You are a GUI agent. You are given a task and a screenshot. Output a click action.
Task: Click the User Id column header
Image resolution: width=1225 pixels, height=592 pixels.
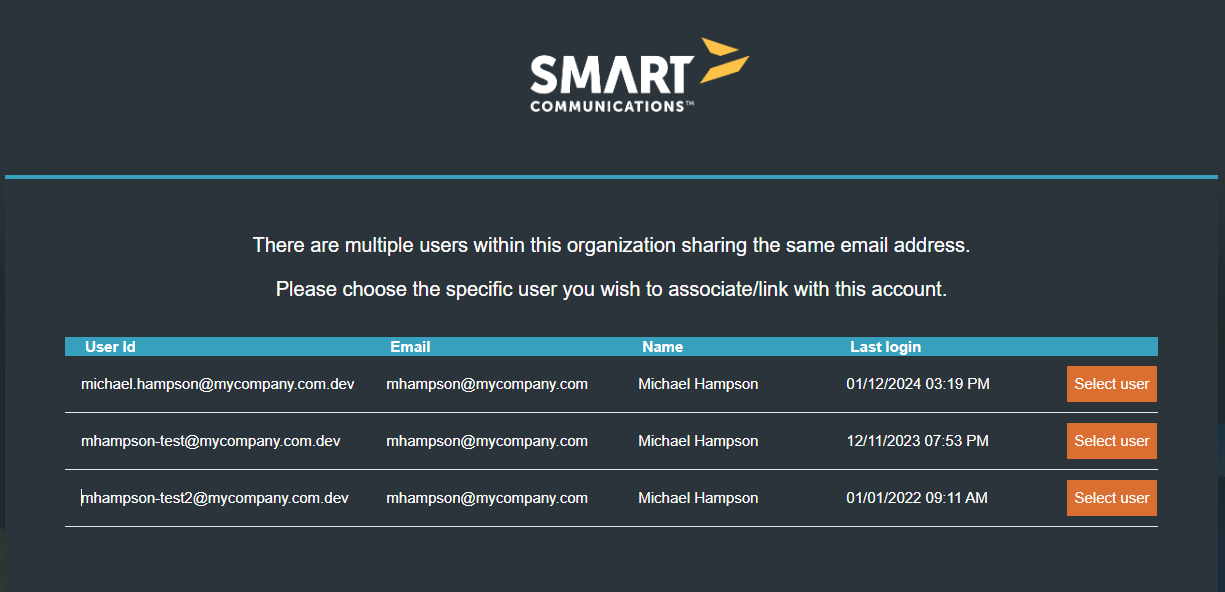click(110, 347)
